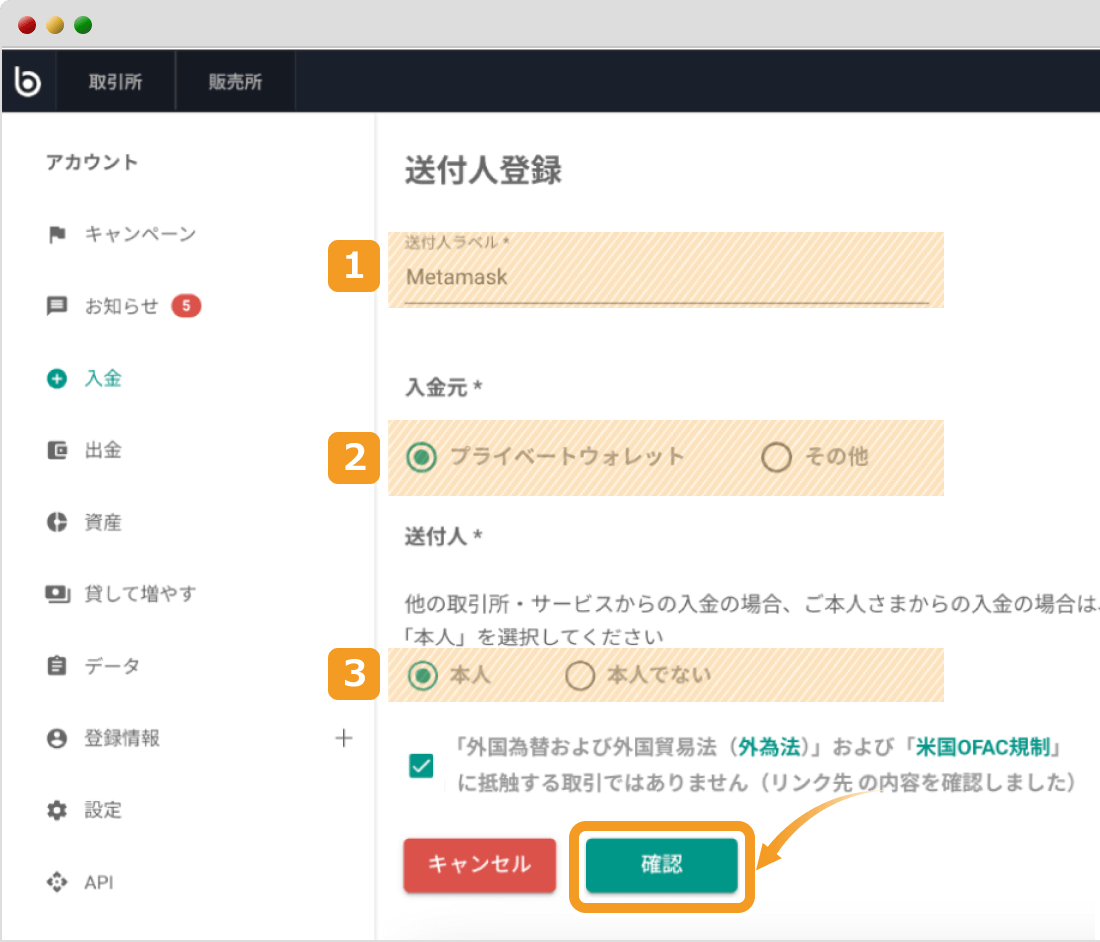Open 貸して増やす in the sidebar
This screenshot has width=1100, height=942.
140,593
